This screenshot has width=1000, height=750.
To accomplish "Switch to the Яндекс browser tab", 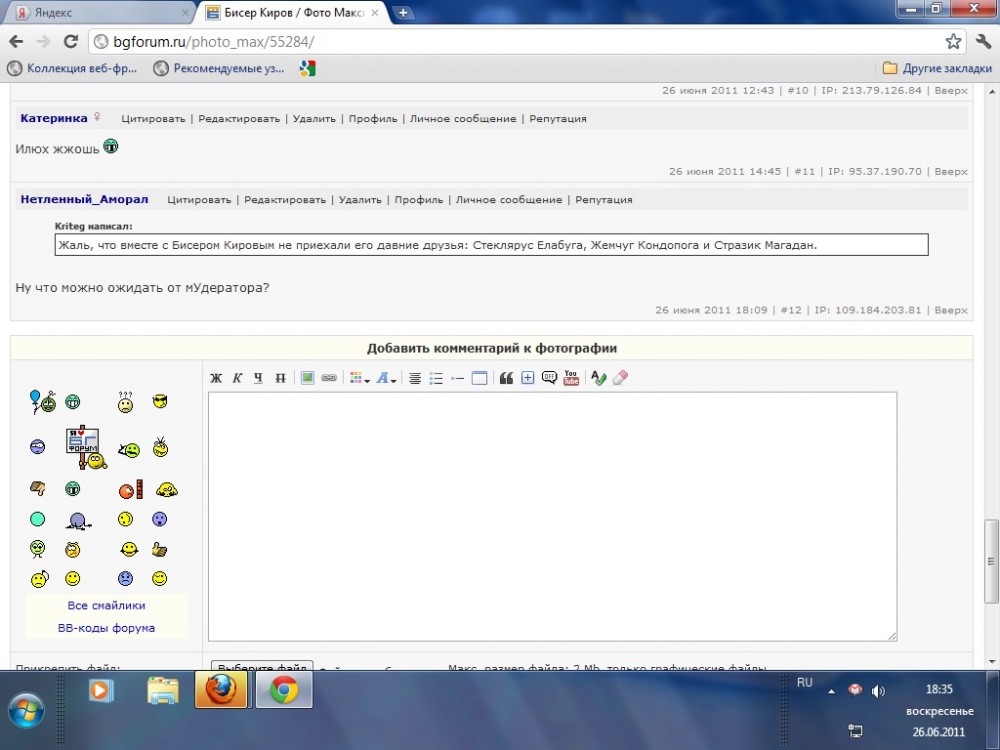I will (100, 13).
